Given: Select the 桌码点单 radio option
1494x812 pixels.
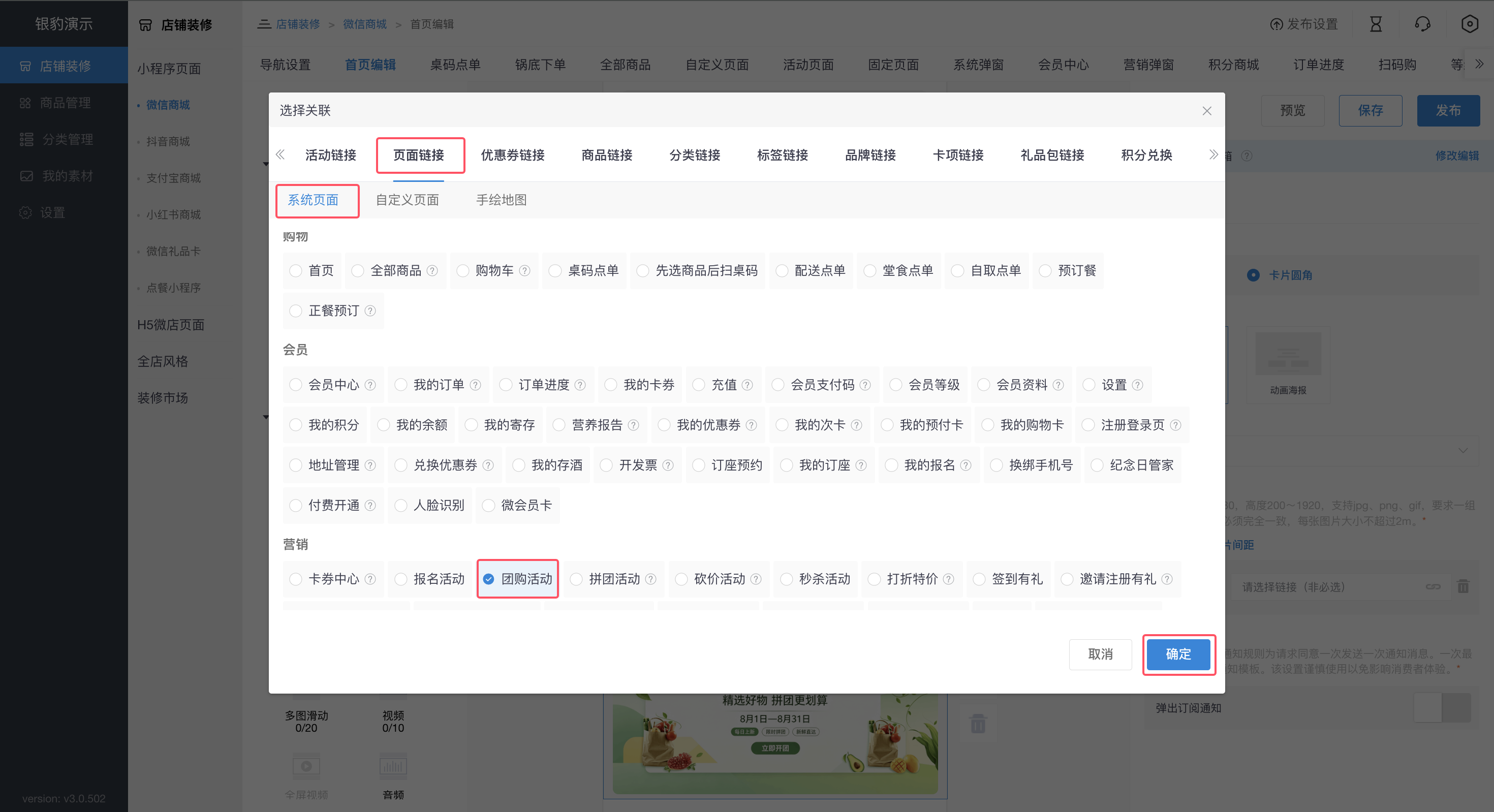Looking at the screenshot, I should (555, 271).
